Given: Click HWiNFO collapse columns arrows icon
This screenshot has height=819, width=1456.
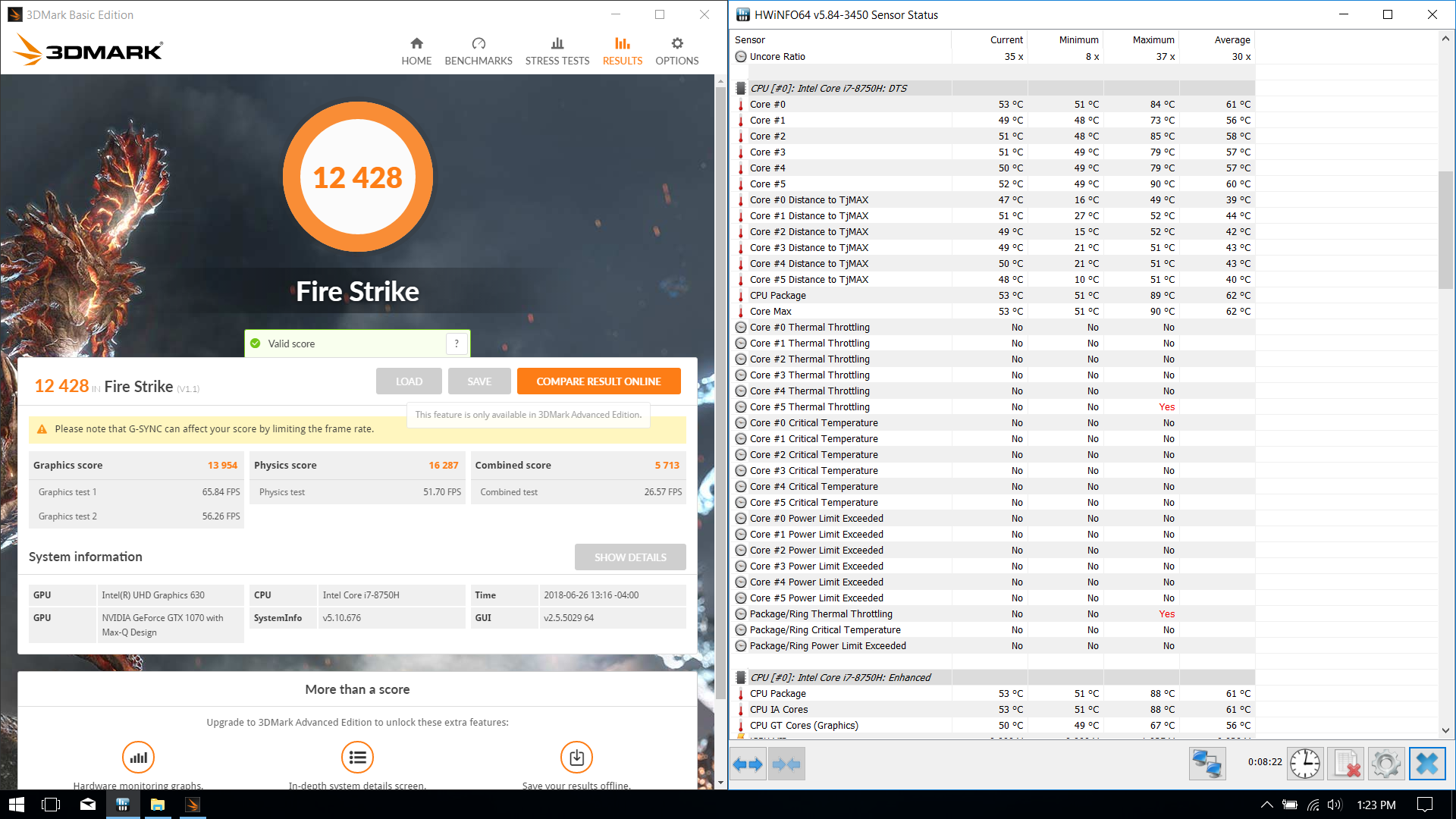Looking at the screenshot, I should pyautogui.click(x=786, y=764).
